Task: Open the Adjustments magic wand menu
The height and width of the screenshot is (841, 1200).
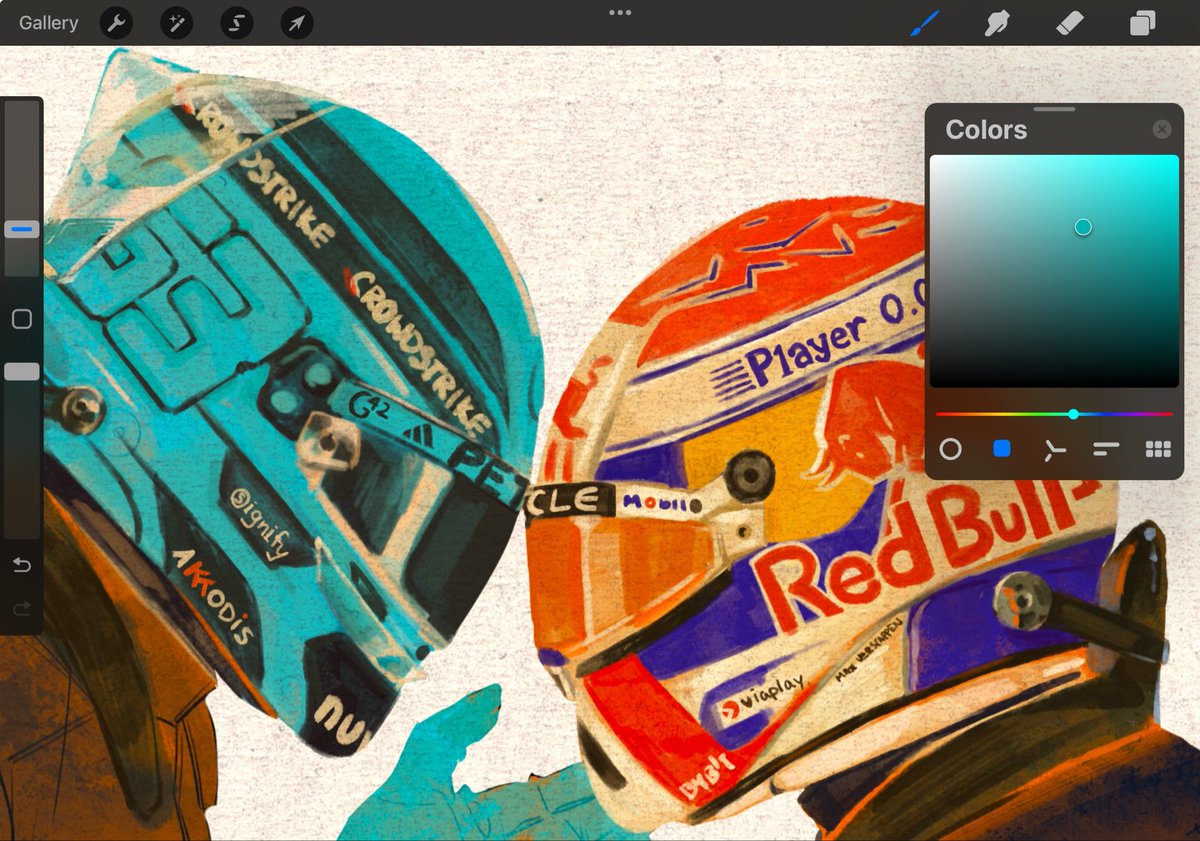Action: tap(177, 23)
